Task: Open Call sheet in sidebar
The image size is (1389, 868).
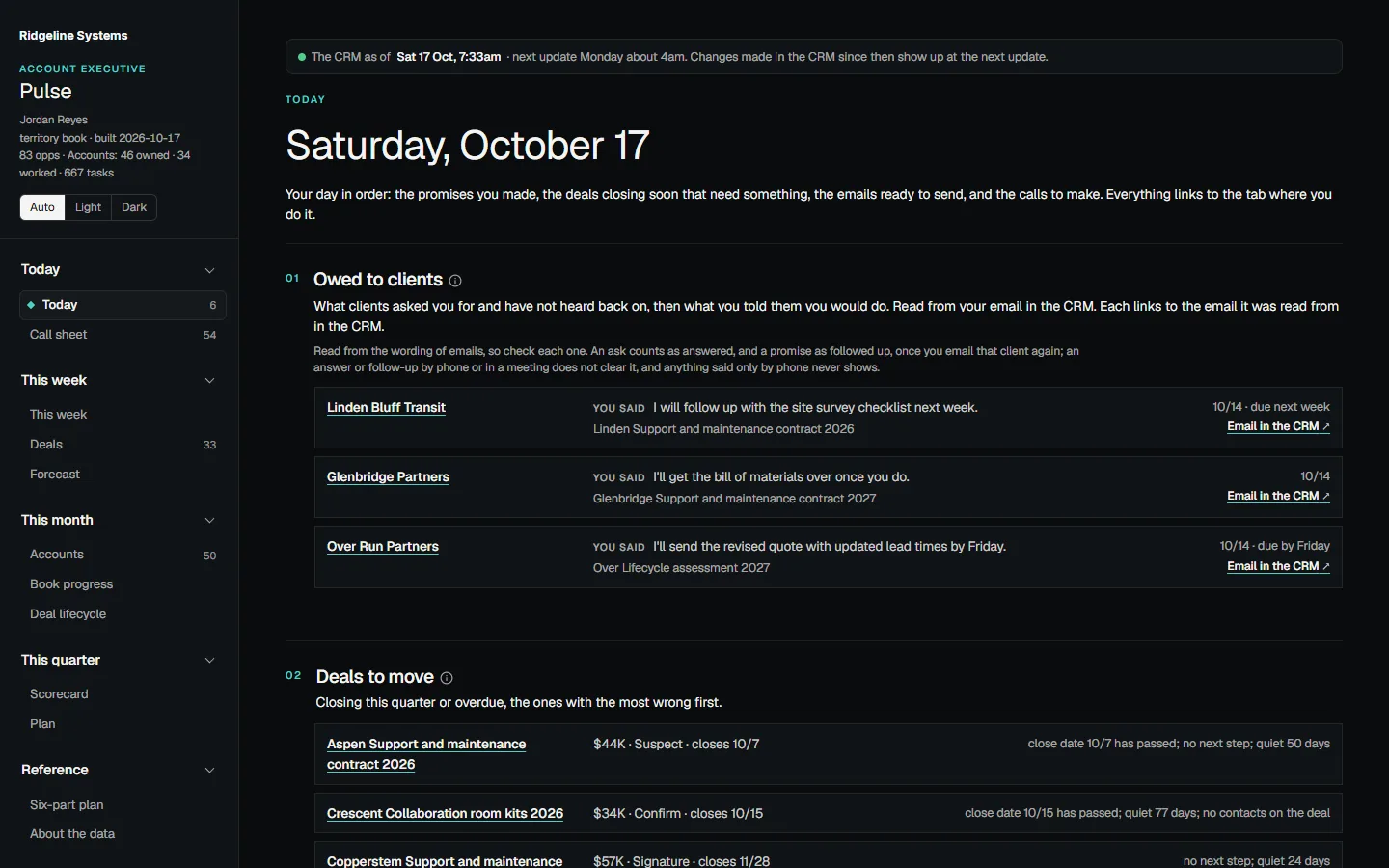Action: (123, 335)
